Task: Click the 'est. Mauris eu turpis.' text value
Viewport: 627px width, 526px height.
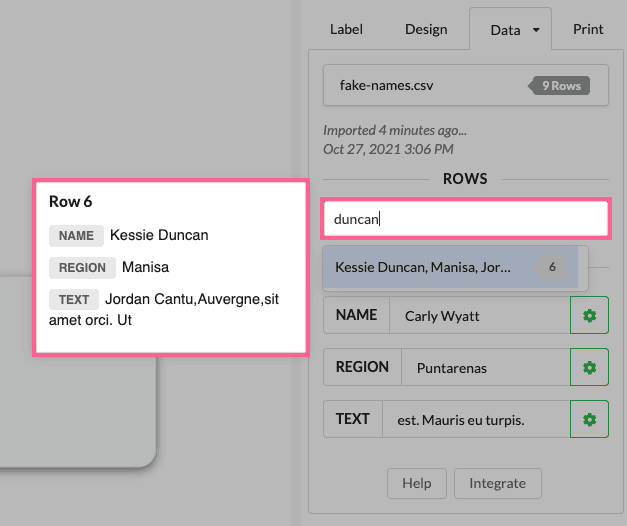Action: click(461, 420)
